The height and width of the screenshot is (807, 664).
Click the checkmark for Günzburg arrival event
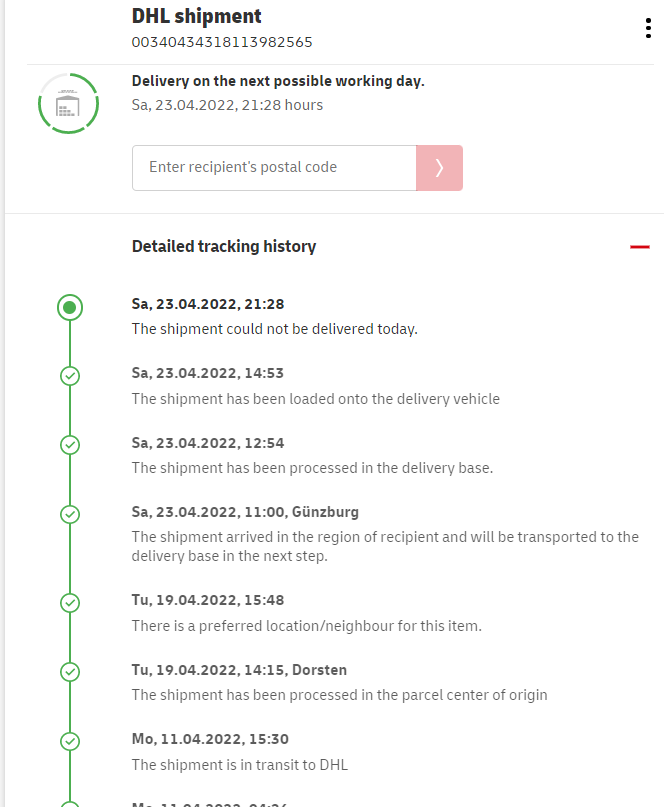tap(70, 514)
